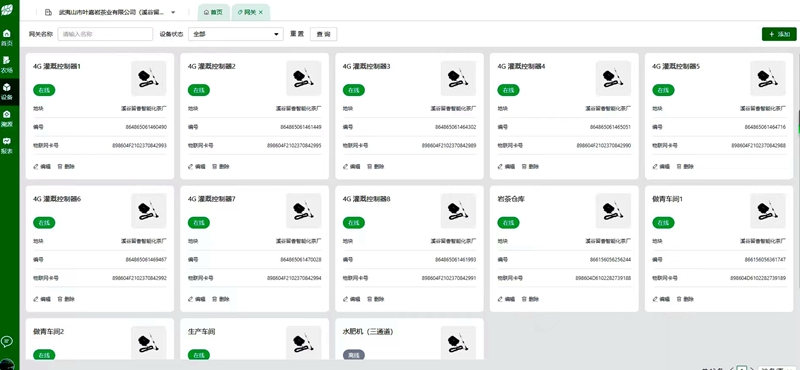Delete the 4G 灌溉控制器3 gateway
The image size is (800, 370).
click(376, 166)
